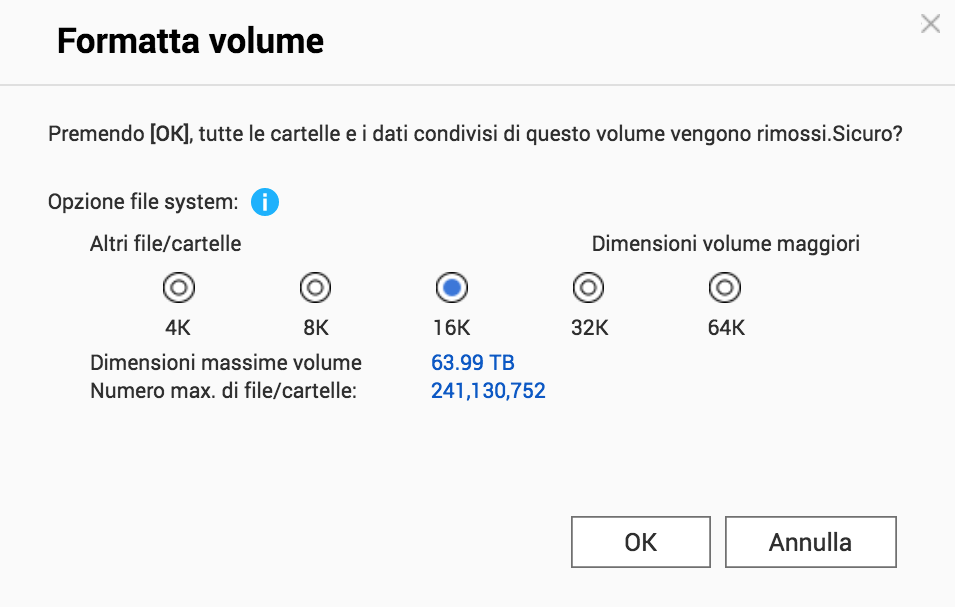Click the 4K text label
This screenshot has height=607, width=955.
pos(179,327)
